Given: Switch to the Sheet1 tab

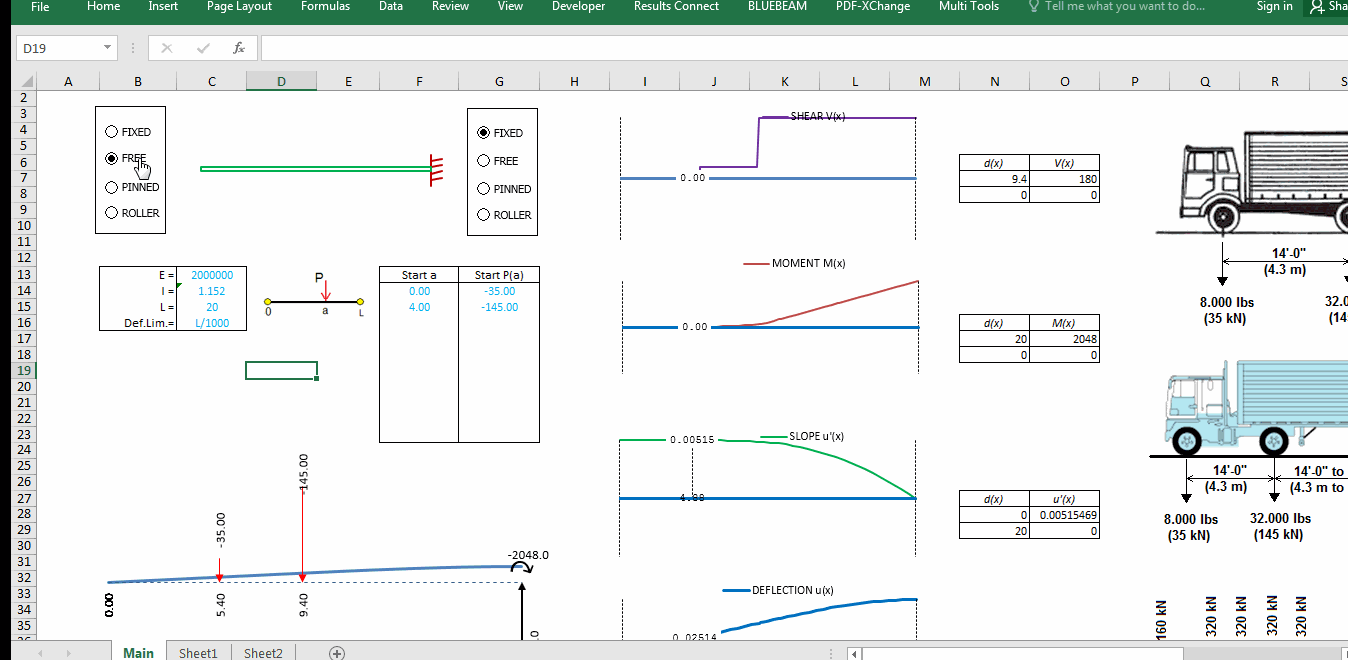Looking at the screenshot, I should click(198, 653).
